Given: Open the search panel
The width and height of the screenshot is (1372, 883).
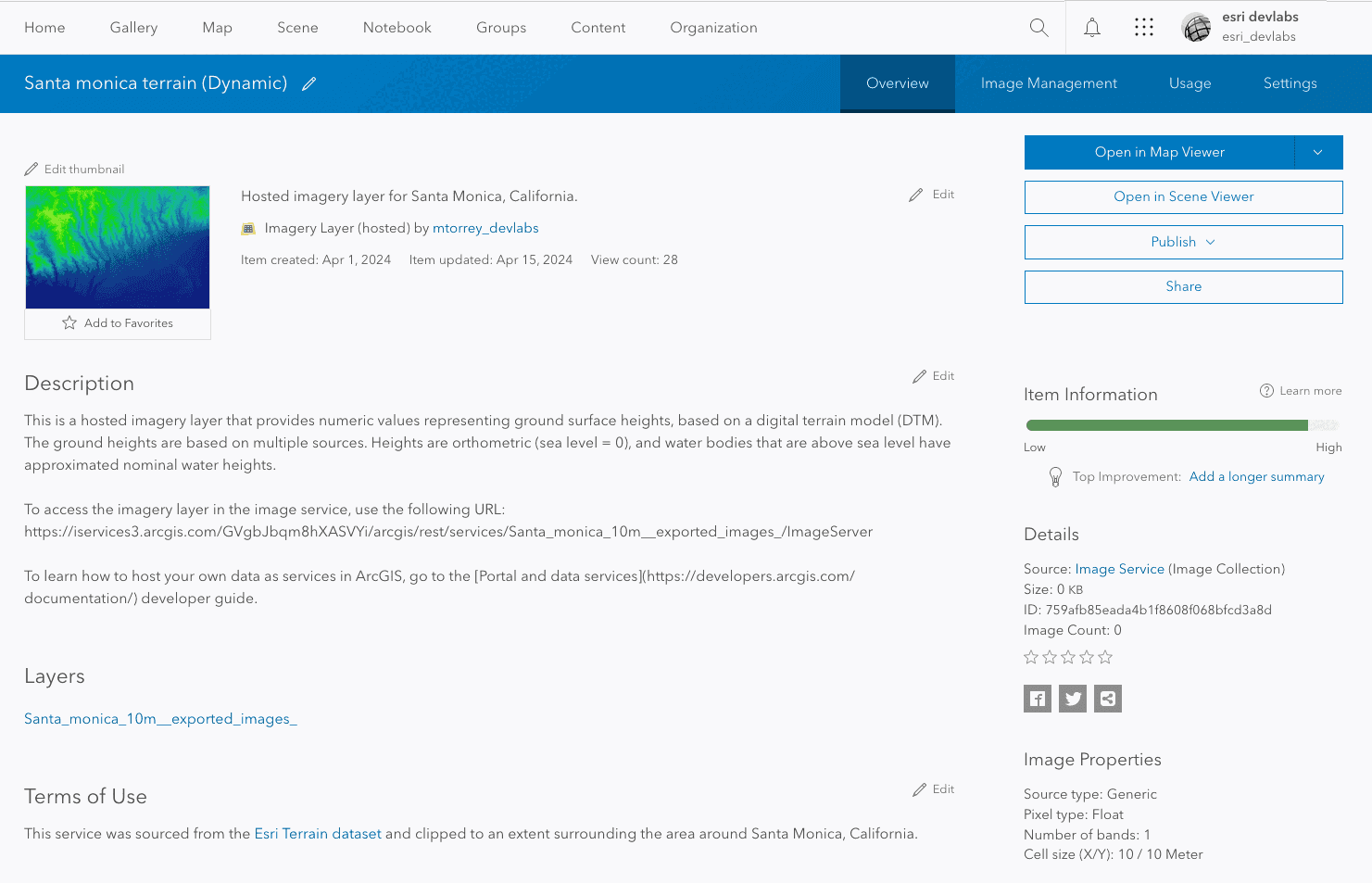Looking at the screenshot, I should tap(1038, 27).
